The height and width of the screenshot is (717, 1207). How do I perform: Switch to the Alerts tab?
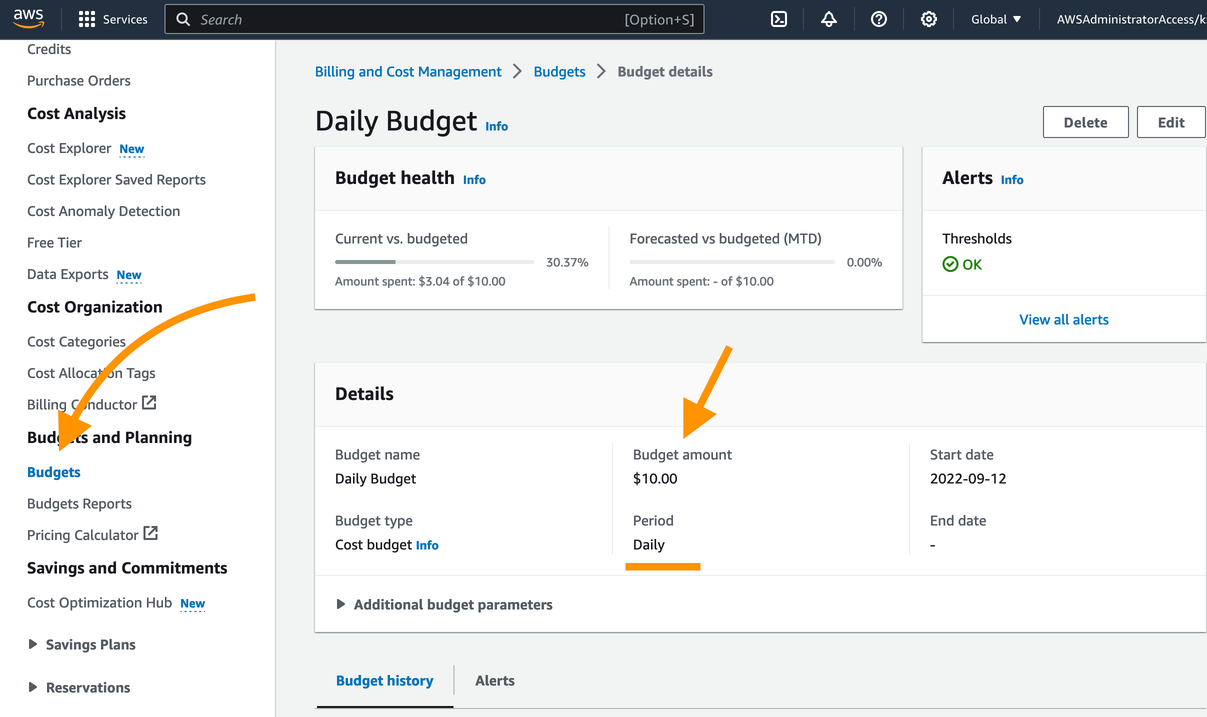coord(495,681)
